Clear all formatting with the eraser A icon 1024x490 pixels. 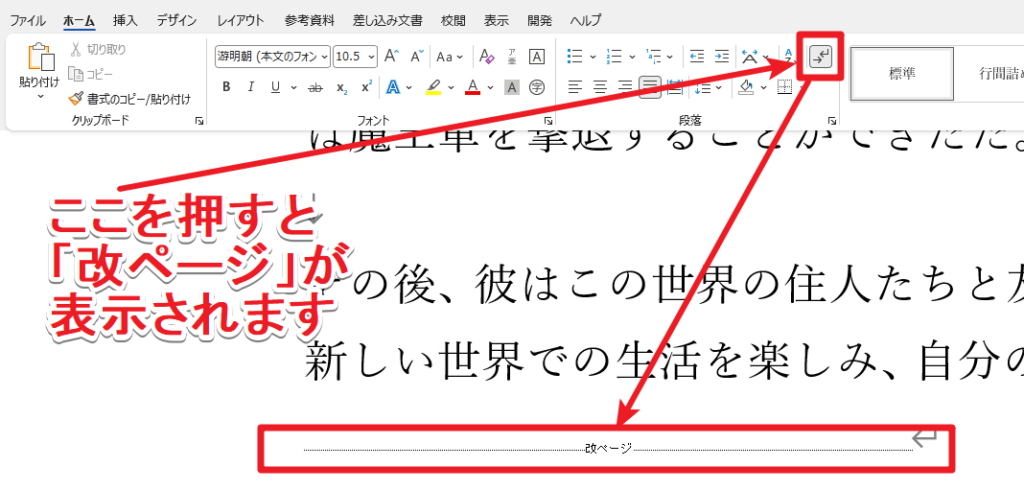487,56
